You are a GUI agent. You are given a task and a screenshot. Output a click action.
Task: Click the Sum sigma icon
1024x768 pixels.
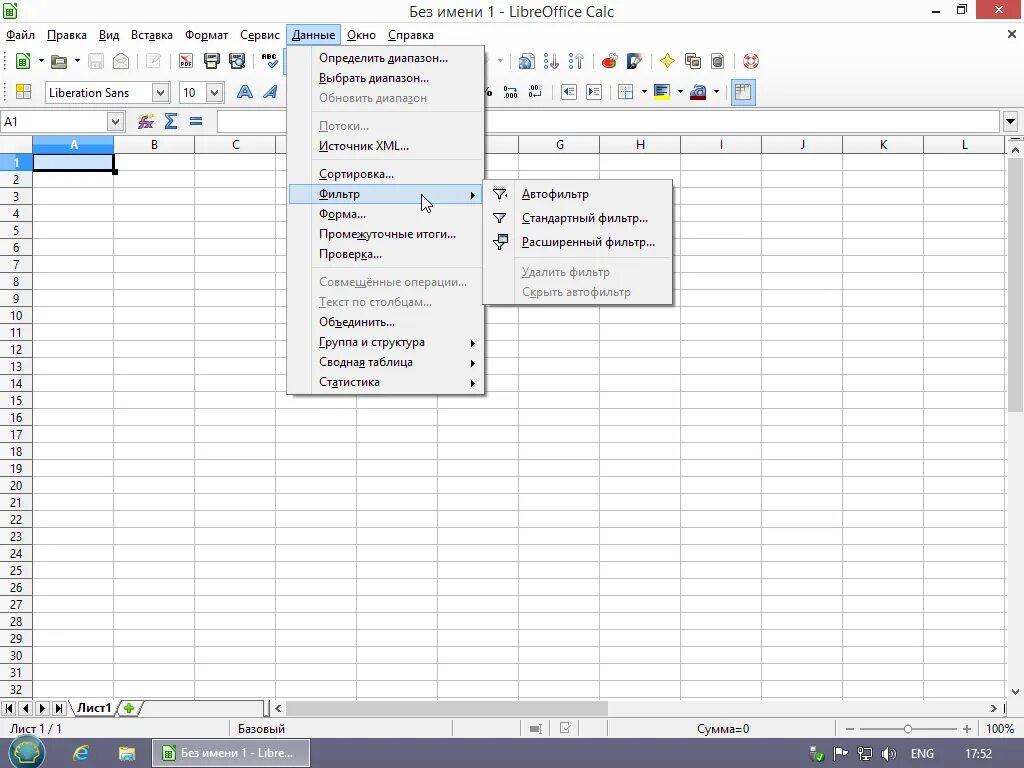coord(170,121)
